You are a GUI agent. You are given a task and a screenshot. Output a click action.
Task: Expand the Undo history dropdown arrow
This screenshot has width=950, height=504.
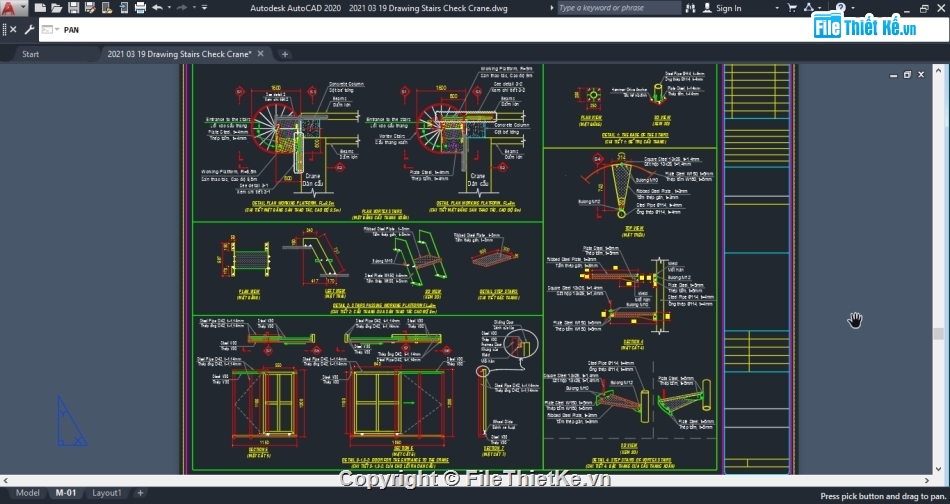point(169,8)
